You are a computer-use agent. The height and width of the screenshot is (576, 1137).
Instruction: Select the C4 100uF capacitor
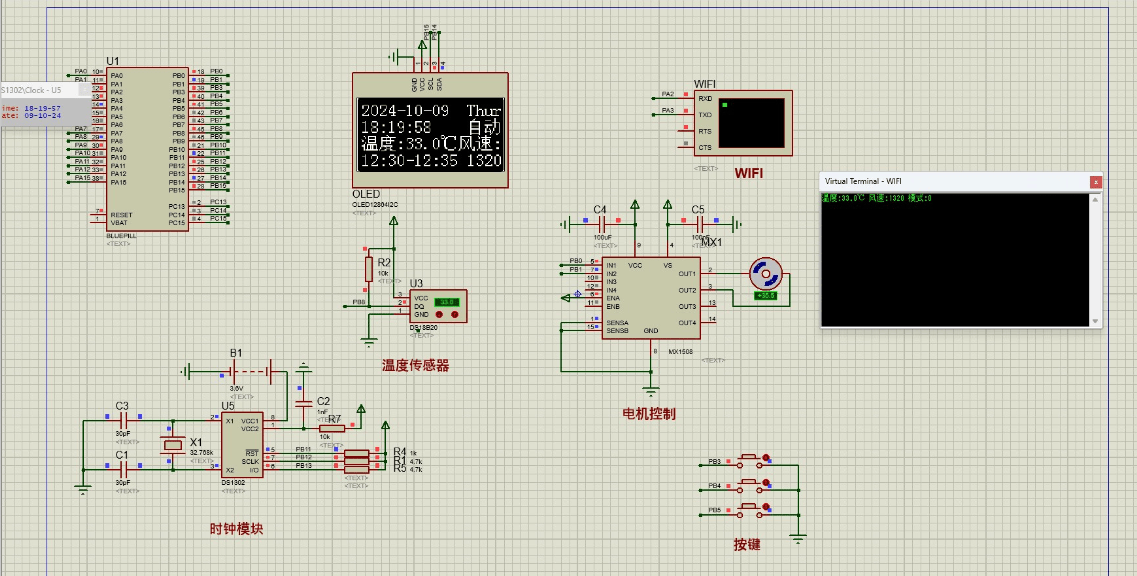(x=602, y=224)
